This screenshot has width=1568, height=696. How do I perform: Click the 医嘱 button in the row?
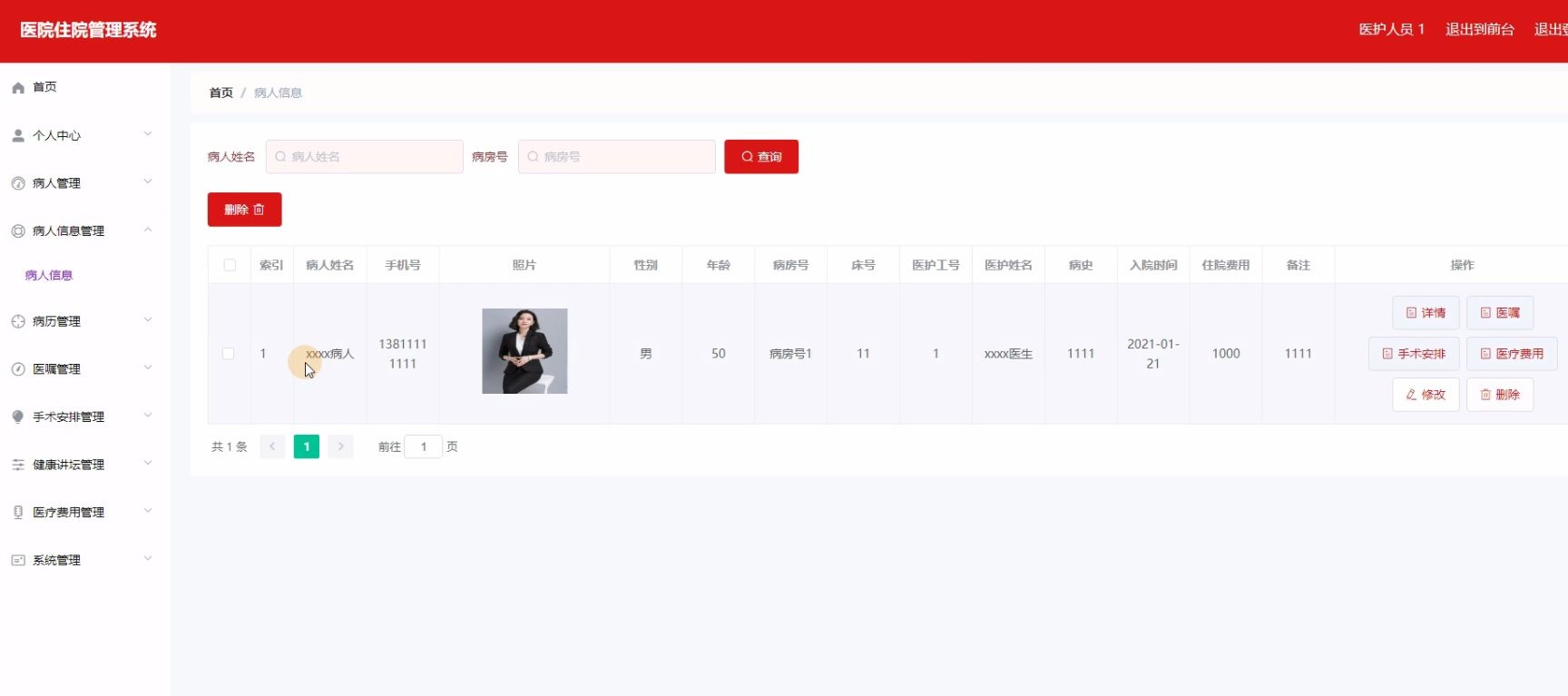[x=1500, y=313]
